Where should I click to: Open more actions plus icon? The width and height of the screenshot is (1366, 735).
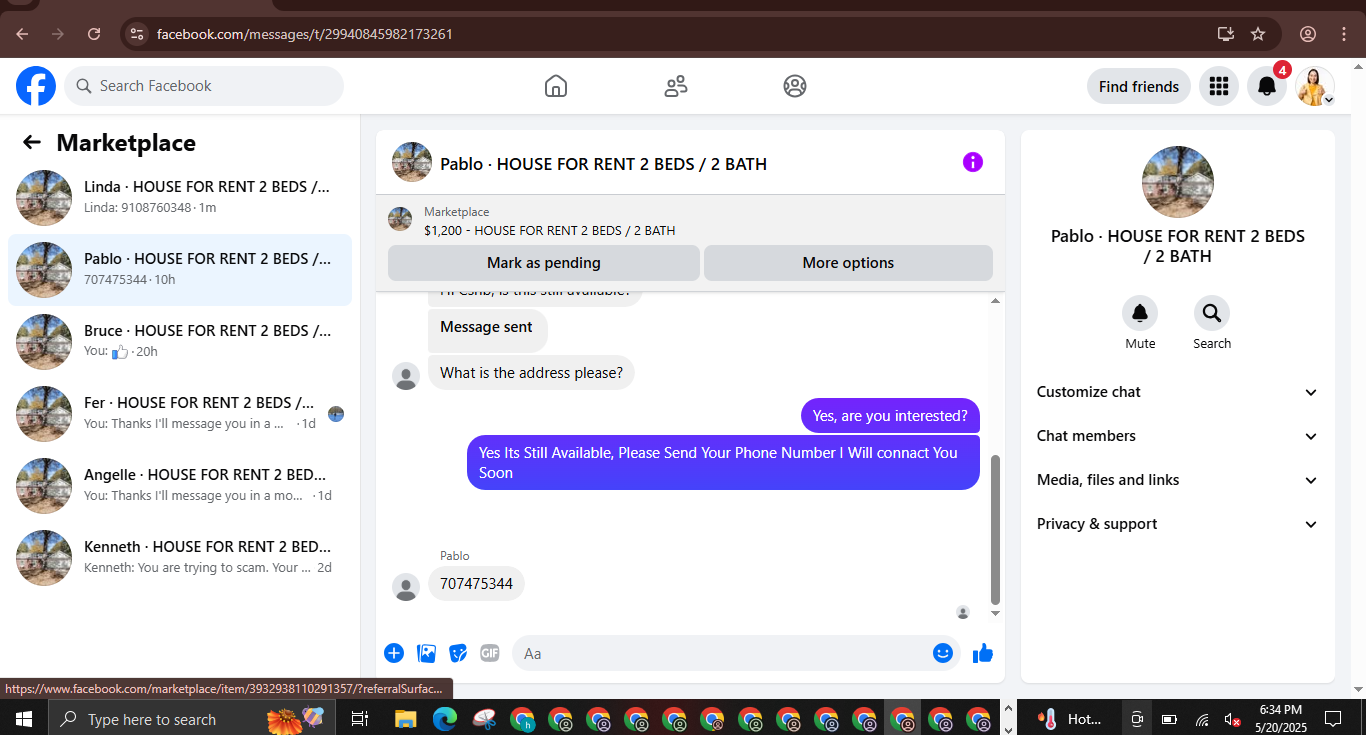[394, 653]
